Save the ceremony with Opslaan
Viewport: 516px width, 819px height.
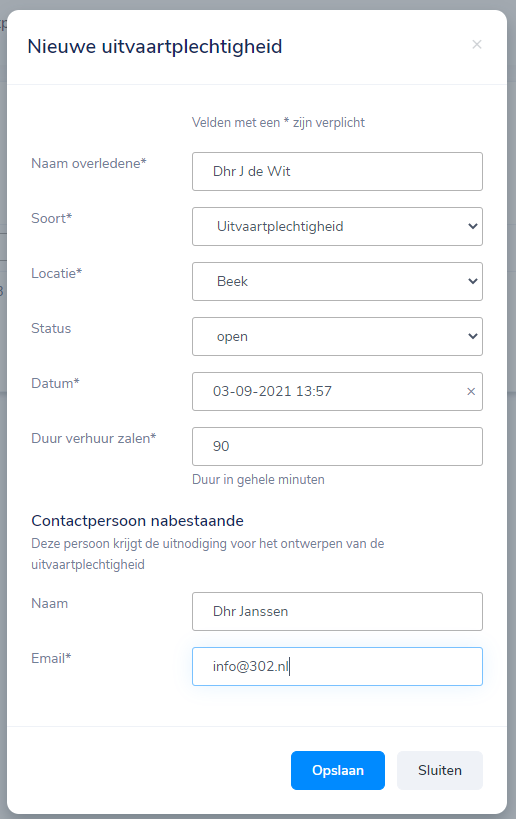(338, 770)
